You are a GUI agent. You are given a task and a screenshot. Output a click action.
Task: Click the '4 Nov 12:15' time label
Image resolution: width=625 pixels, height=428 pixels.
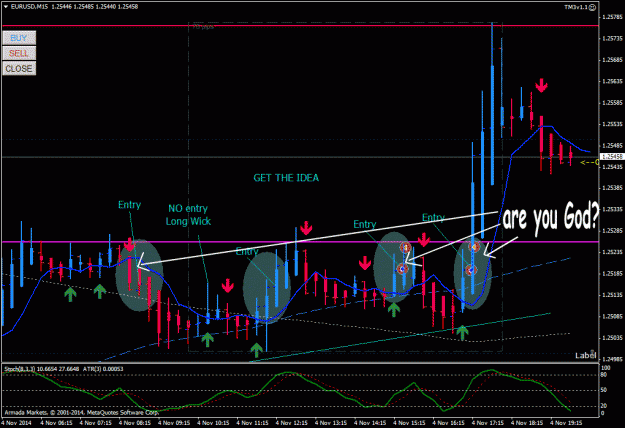click(292, 423)
